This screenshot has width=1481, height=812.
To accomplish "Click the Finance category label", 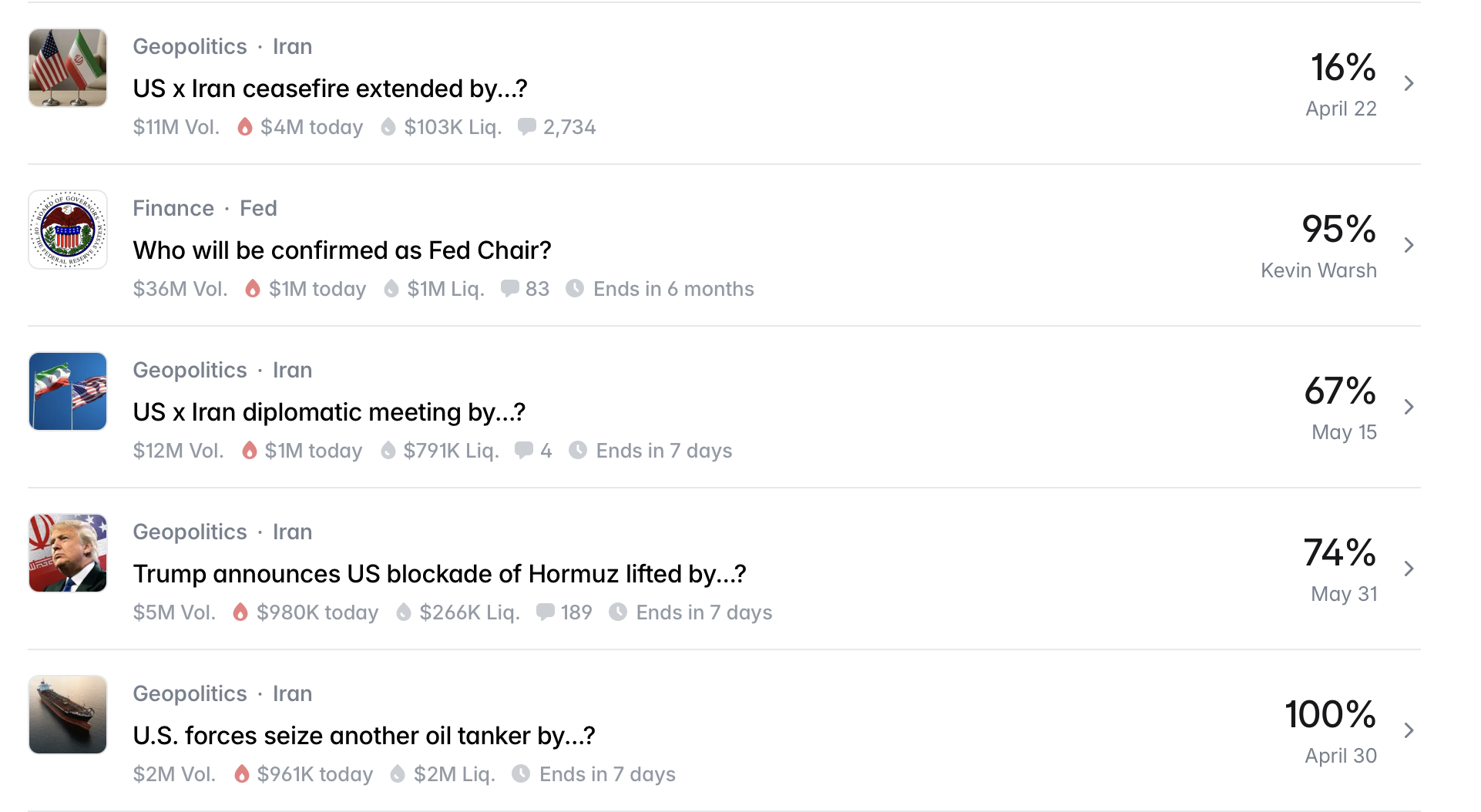I will point(173,208).
